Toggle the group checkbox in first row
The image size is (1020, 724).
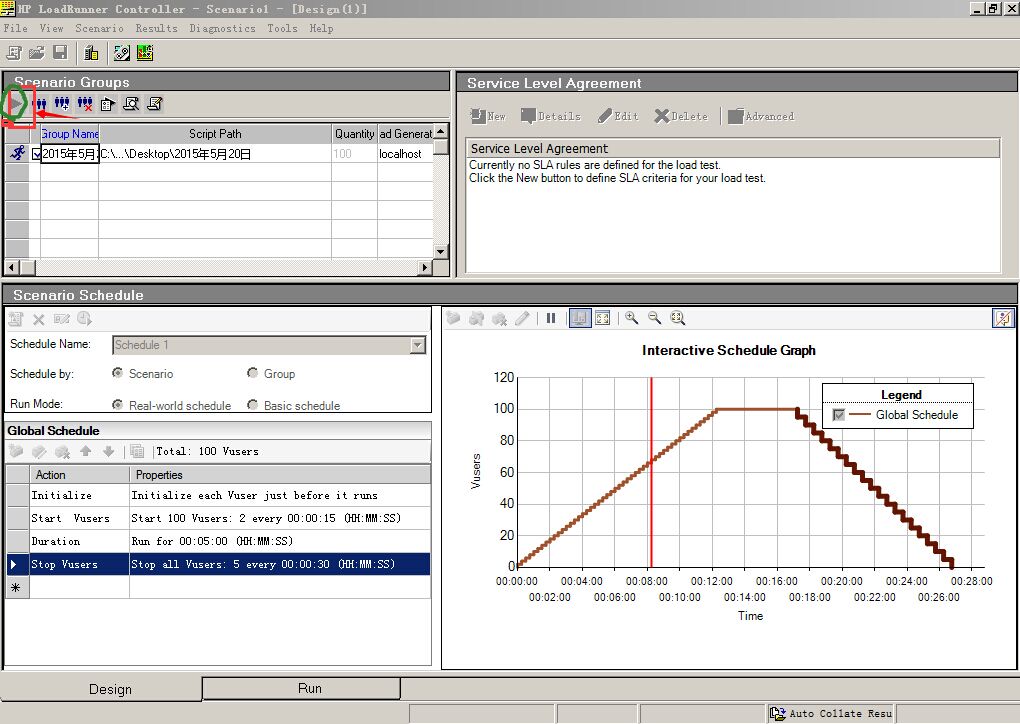click(x=37, y=154)
